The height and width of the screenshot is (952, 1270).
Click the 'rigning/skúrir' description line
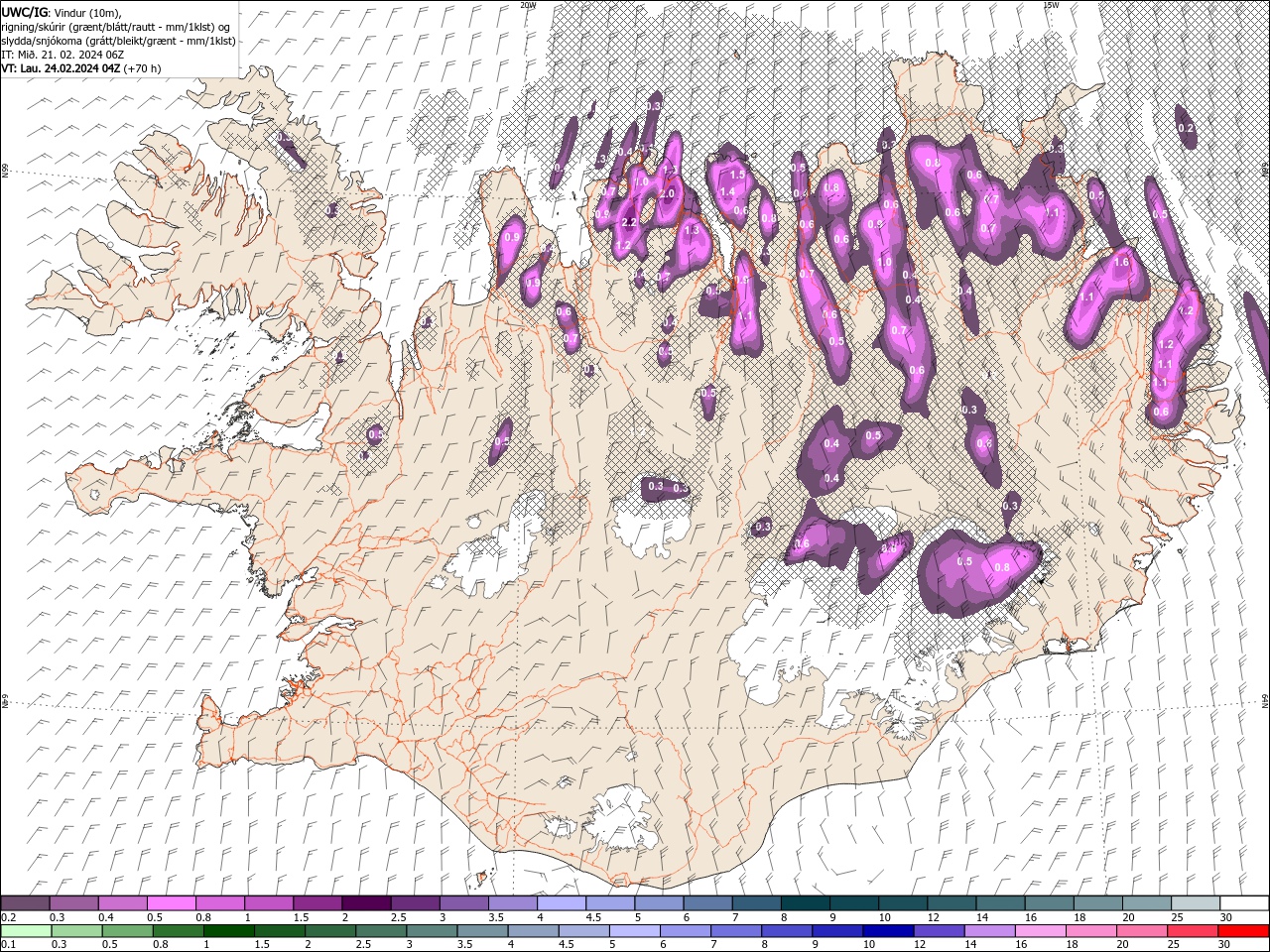pos(117,27)
